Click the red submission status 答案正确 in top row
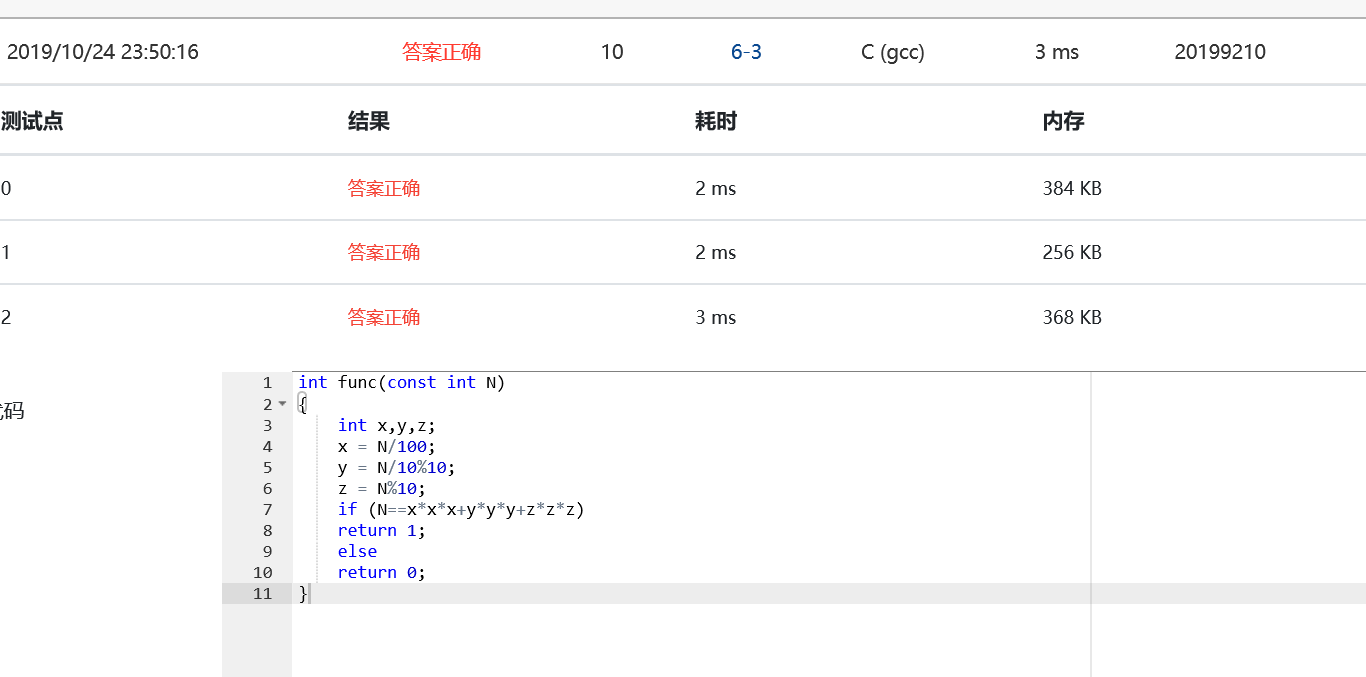 tap(441, 52)
